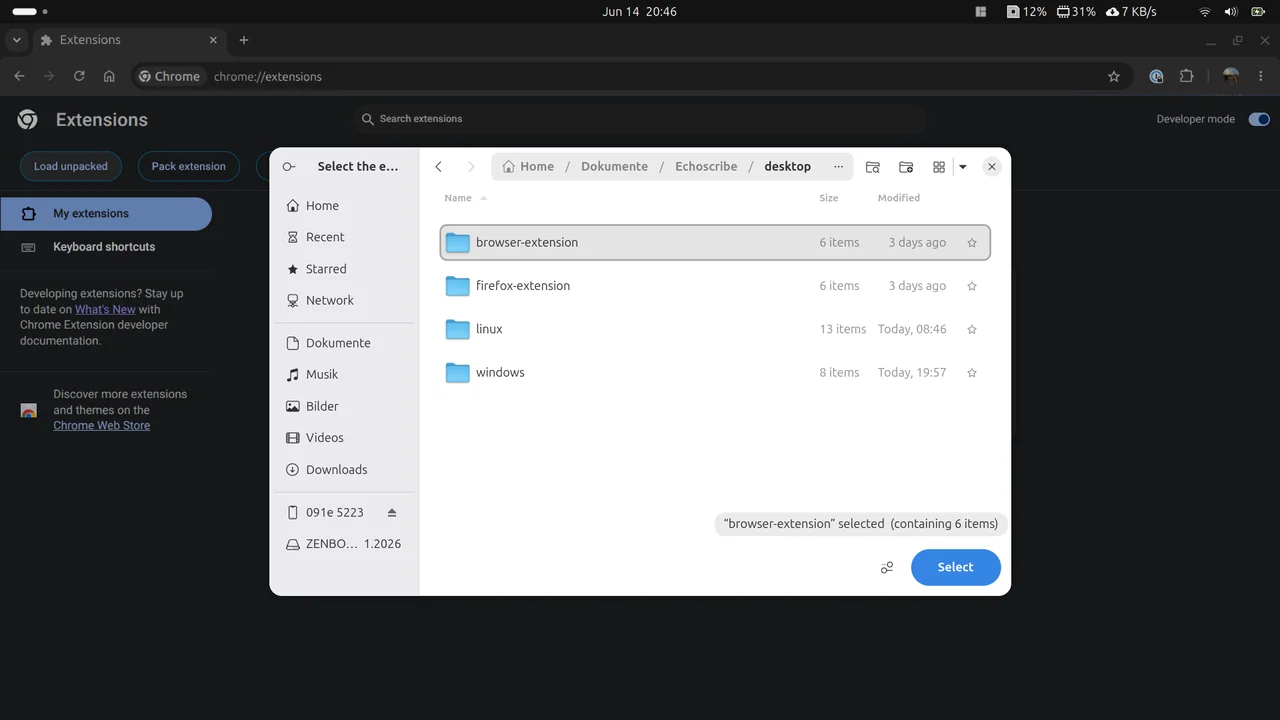This screenshot has width=1280, height=720.
Task: Close the Extensions tab
Action: (x=213, y=40)
